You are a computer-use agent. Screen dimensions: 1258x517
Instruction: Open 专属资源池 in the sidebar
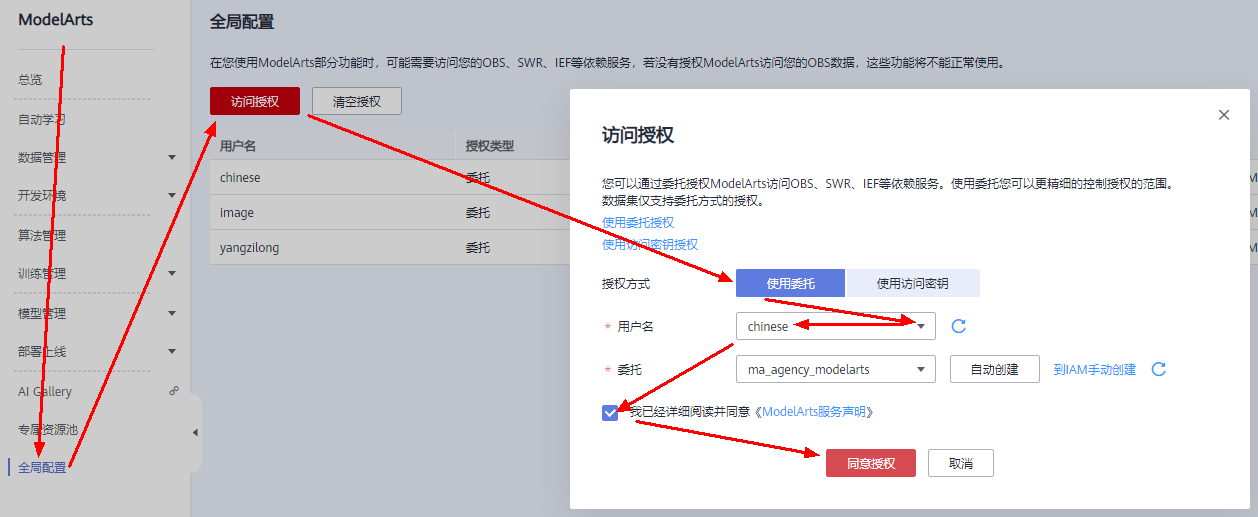point(48,429)
